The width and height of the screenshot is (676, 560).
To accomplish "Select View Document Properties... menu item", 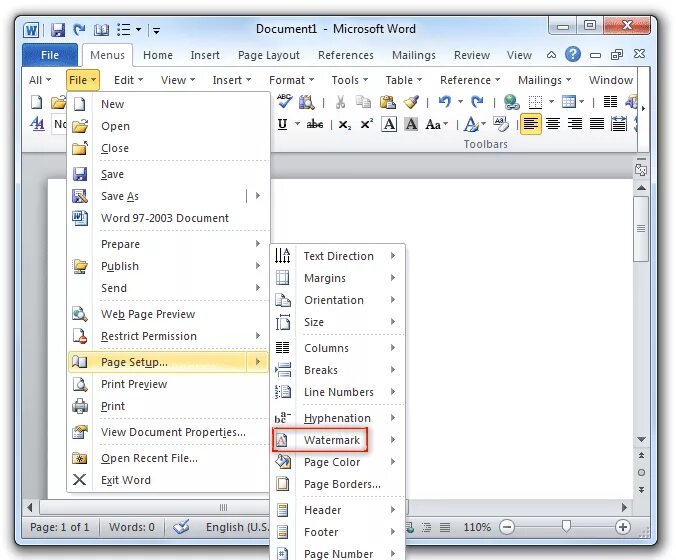I will pyautogui.click(x=168, y=432).
